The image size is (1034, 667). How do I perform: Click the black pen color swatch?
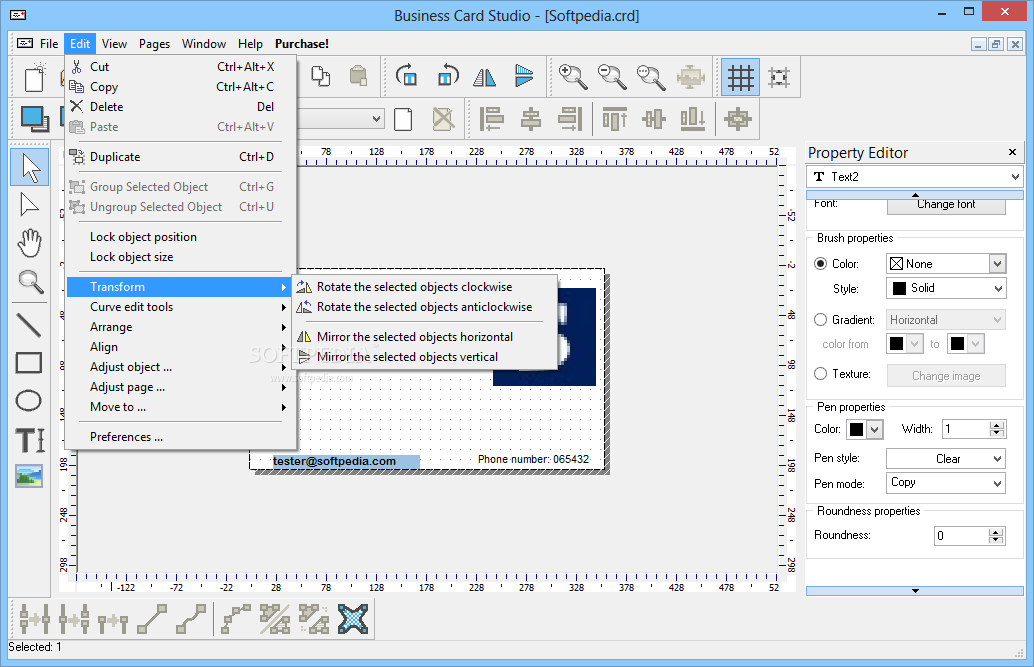pos(857,429)
